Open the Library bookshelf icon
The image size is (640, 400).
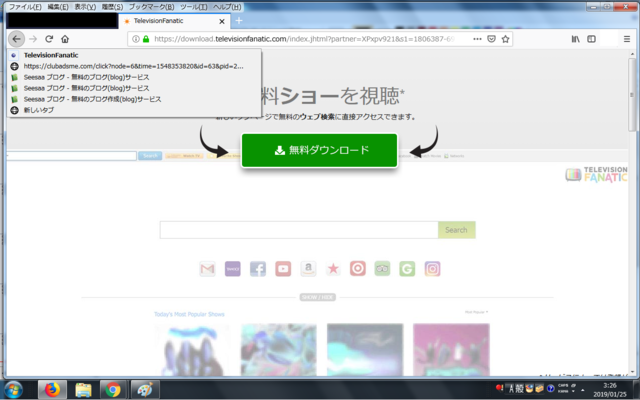[576, 39]
